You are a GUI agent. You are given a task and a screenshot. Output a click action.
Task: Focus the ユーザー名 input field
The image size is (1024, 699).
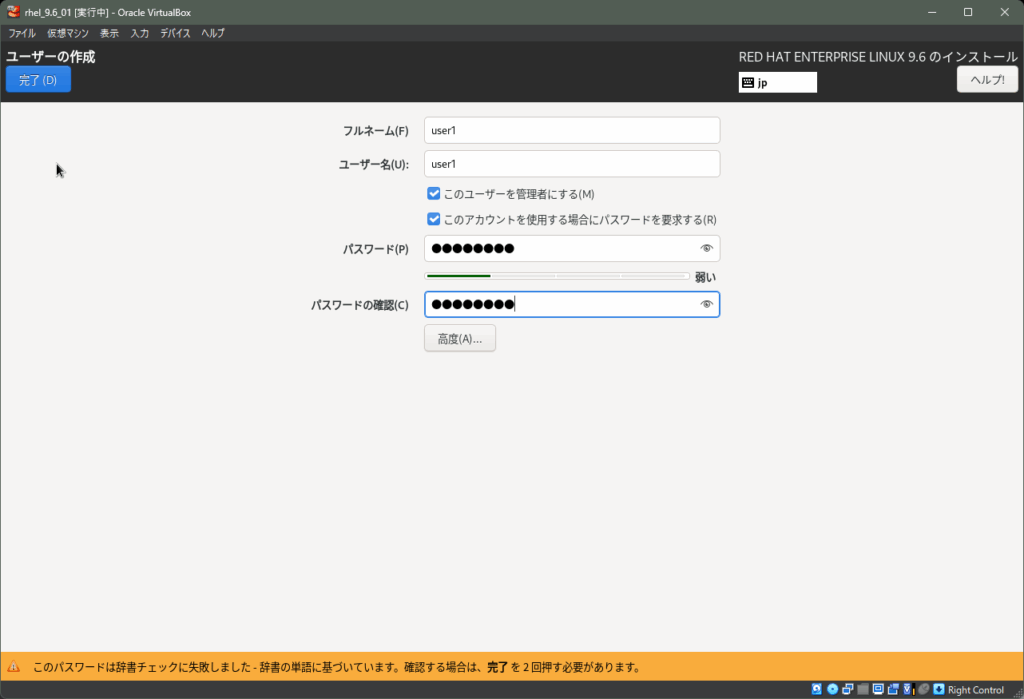tap(572, 164)
